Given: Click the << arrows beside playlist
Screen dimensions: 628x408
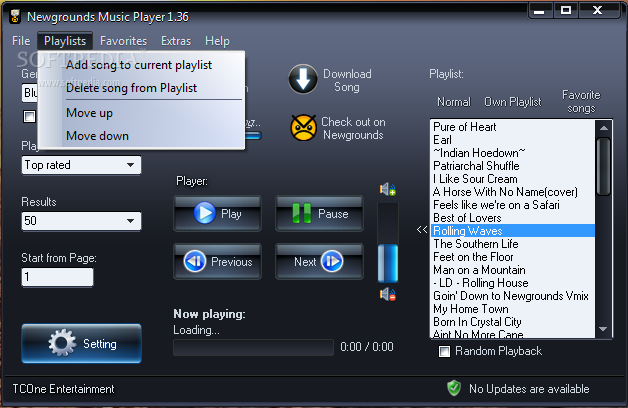Looking at the screenshot, I should 422,230.
